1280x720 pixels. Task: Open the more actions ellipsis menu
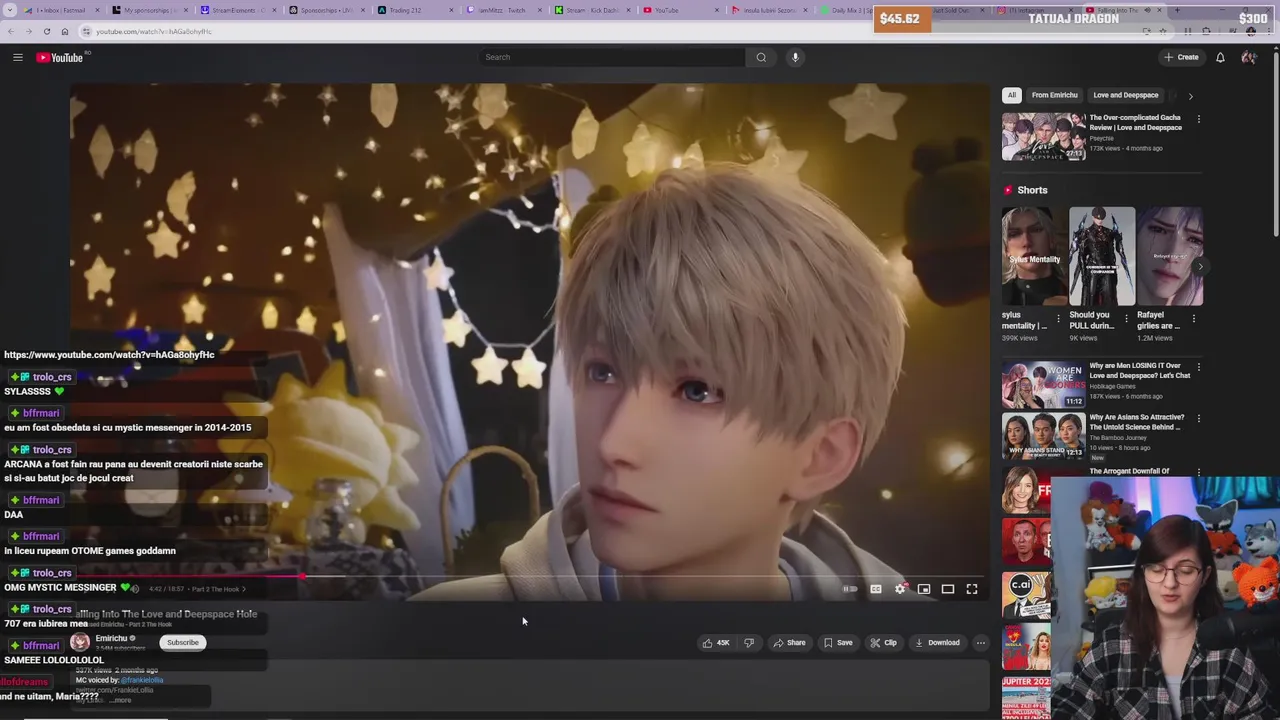pyautogui.click(x=981, y=643)
